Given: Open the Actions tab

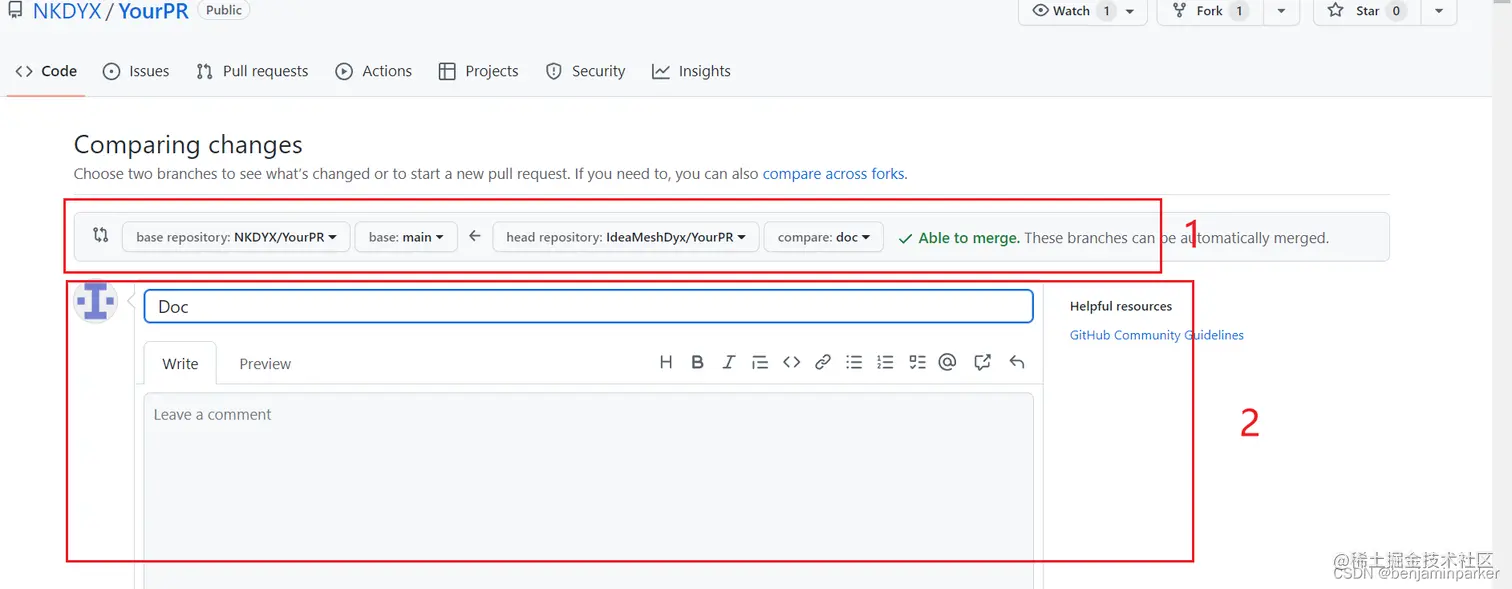Looking at the screenshot, I should tap(373, 71).
